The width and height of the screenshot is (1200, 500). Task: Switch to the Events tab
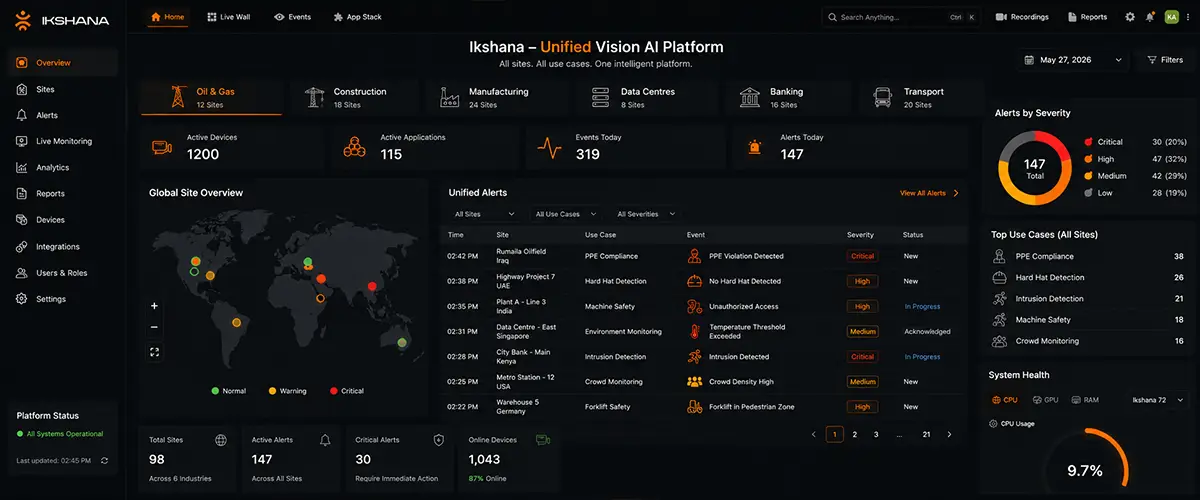click(x=293, y=17)
